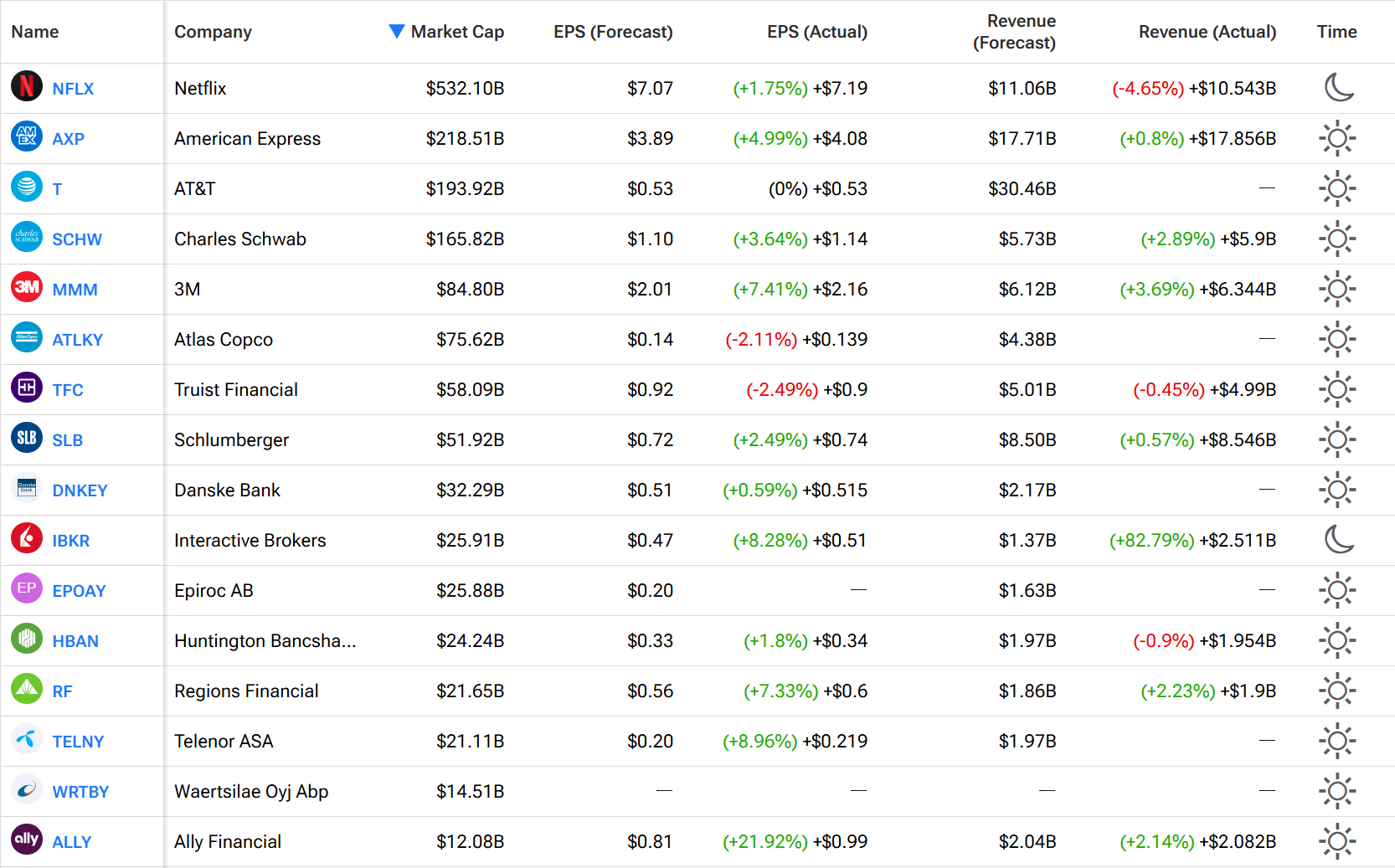Open the TFC ticker link

(68, 390)
